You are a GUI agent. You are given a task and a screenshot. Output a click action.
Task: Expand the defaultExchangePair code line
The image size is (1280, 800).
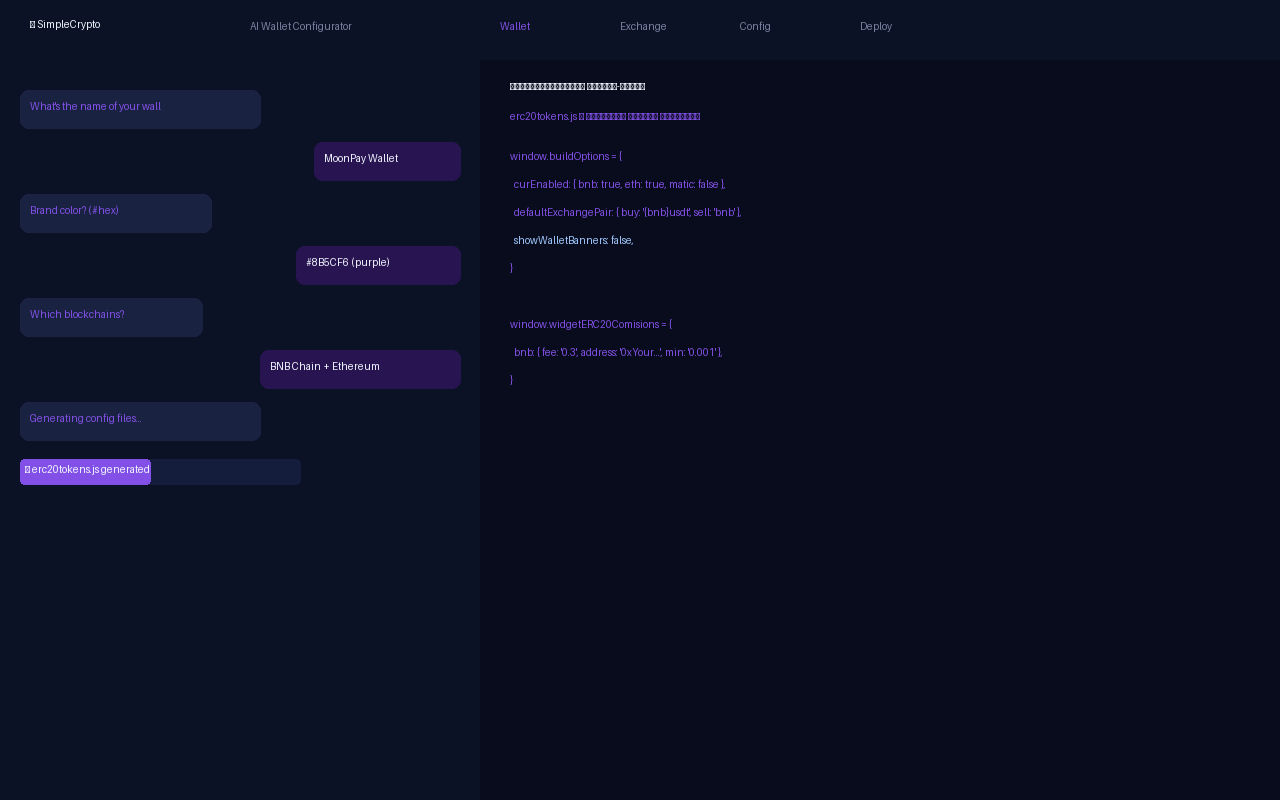click(626, 212)
